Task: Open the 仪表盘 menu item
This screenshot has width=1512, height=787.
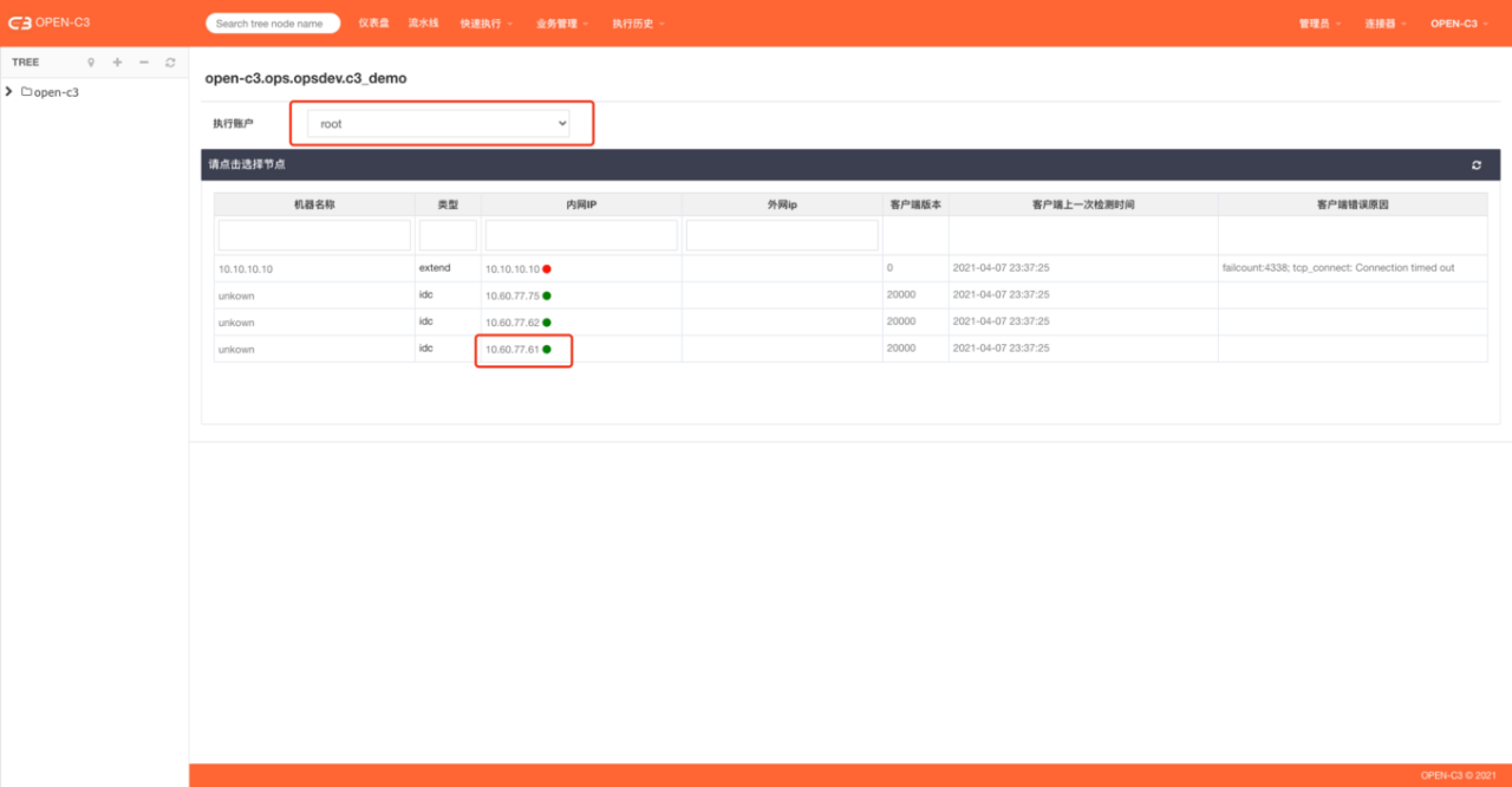Action: pos(373,23)
